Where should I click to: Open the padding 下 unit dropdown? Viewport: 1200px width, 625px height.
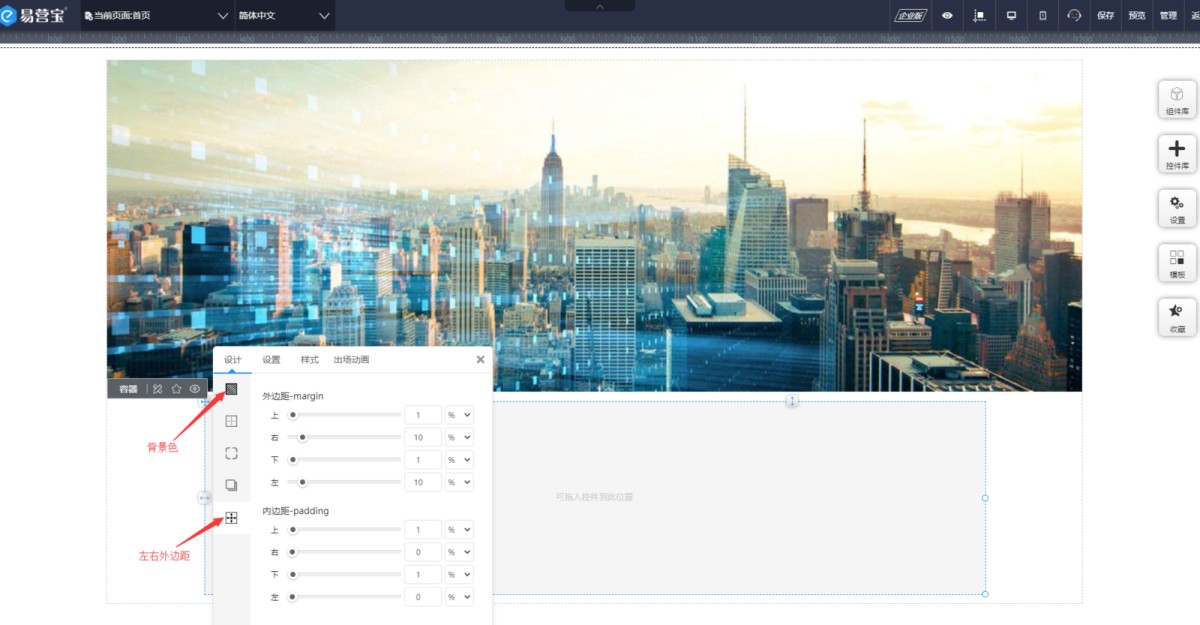459,575
